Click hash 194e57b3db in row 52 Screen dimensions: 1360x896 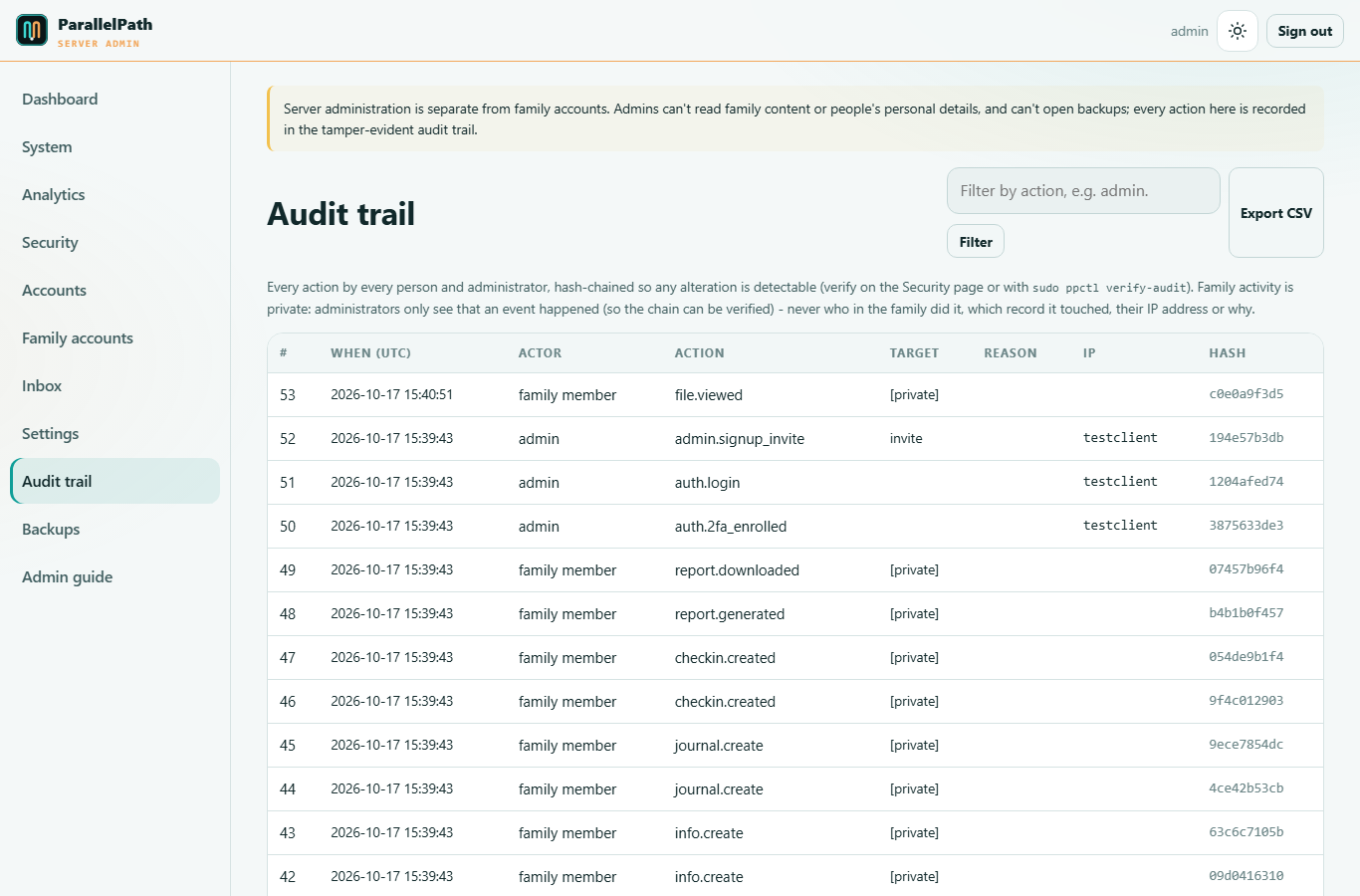(1247, 438)
